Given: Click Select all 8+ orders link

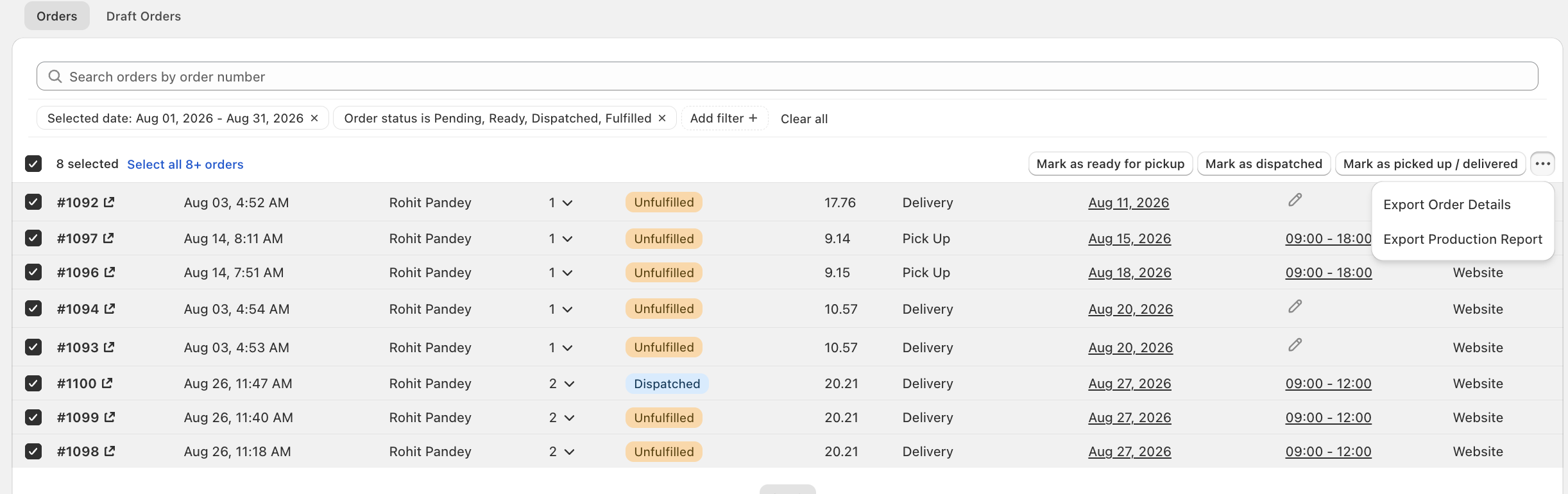Looking at the screenshot, I should coord(185,164).
